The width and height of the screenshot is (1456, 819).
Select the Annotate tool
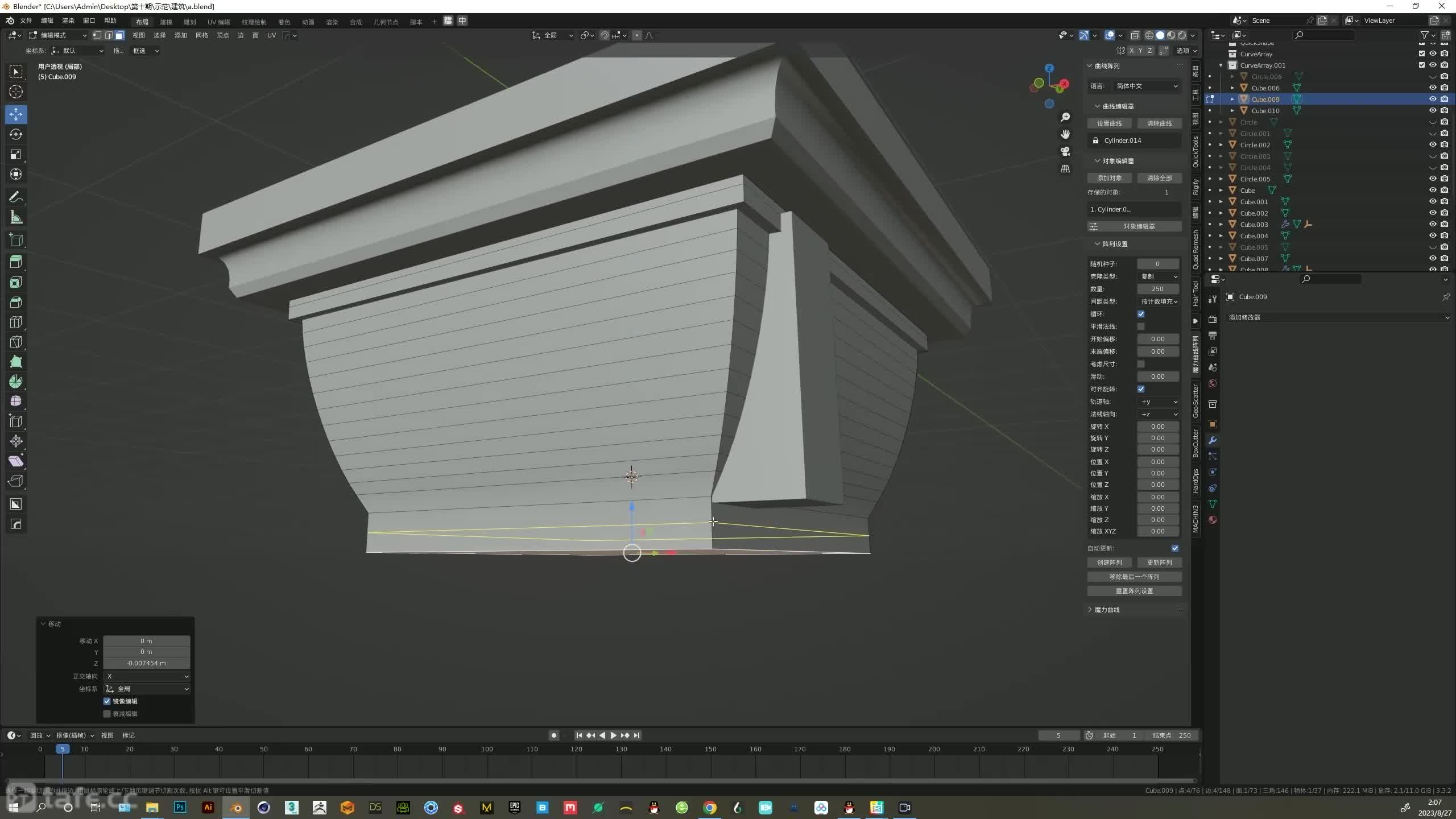coord(16,197)
